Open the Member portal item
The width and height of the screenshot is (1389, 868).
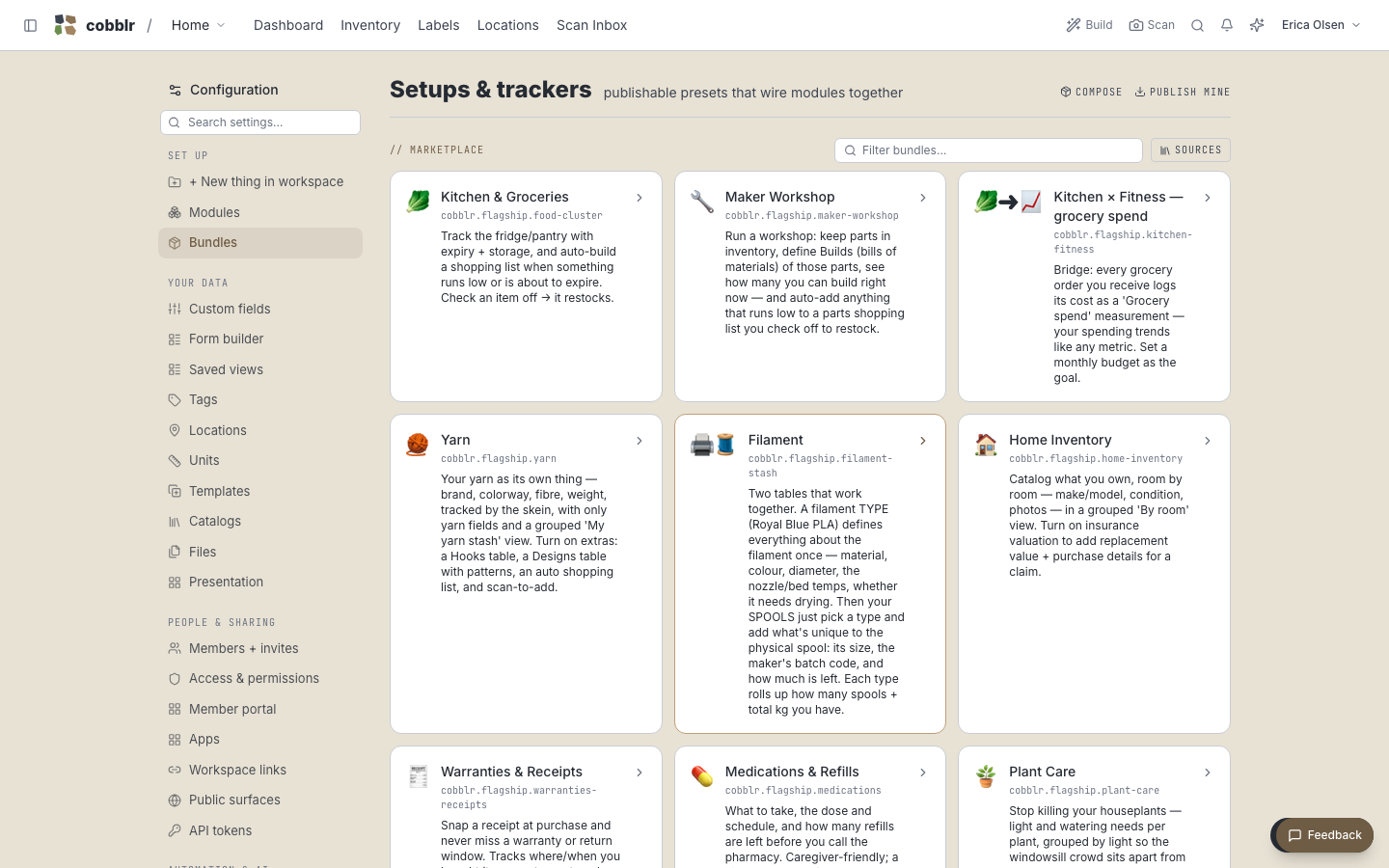(x=260, y=709)
